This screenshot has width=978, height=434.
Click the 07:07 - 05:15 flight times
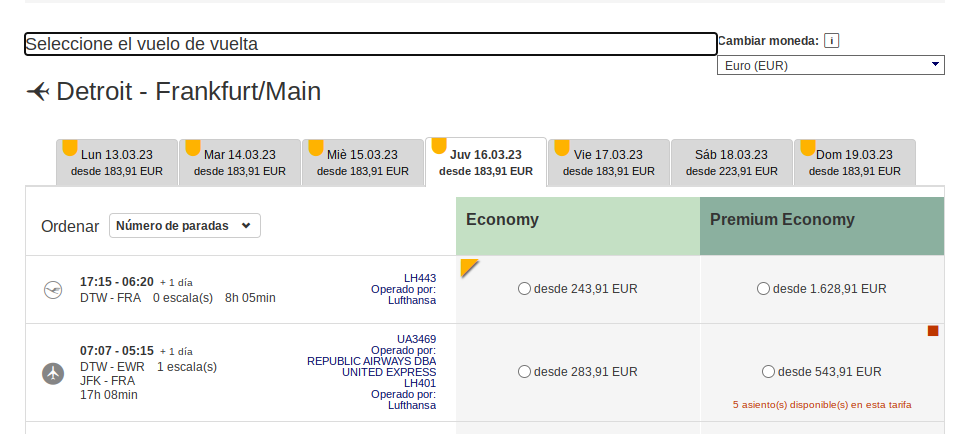[x=117, y=350]
